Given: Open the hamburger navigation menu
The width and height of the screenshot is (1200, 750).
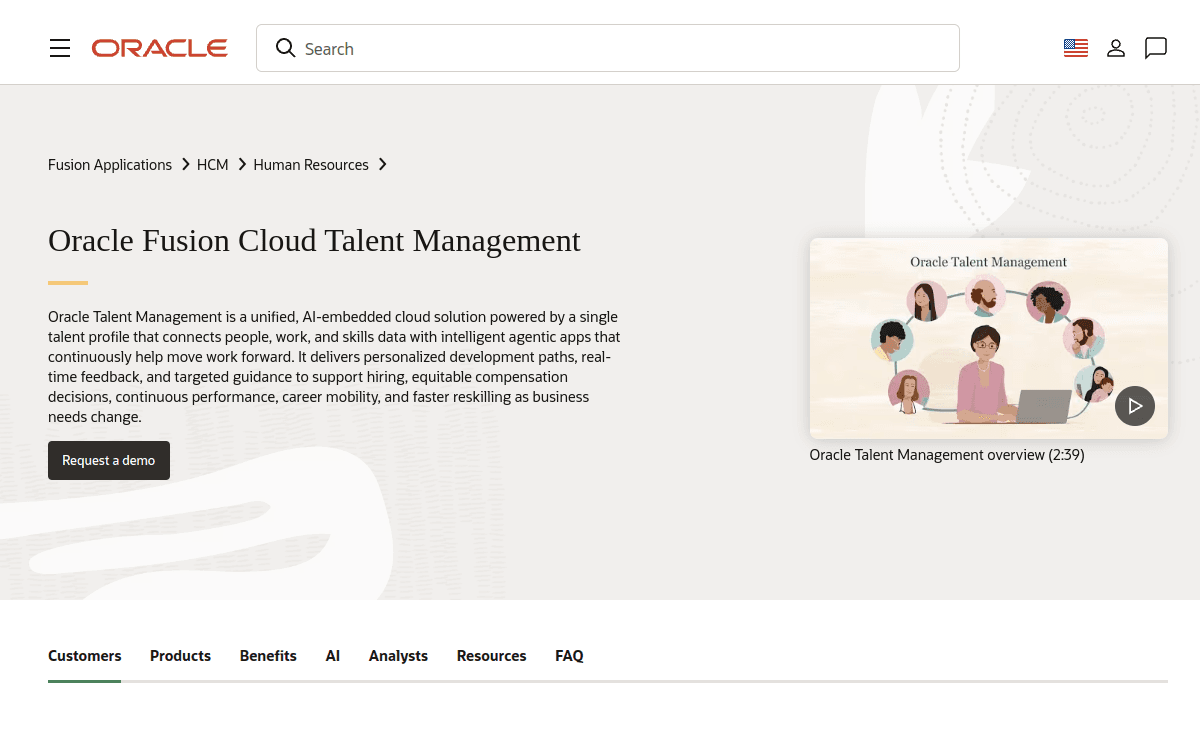Looking at the screenshot, I should pos(60,48).
